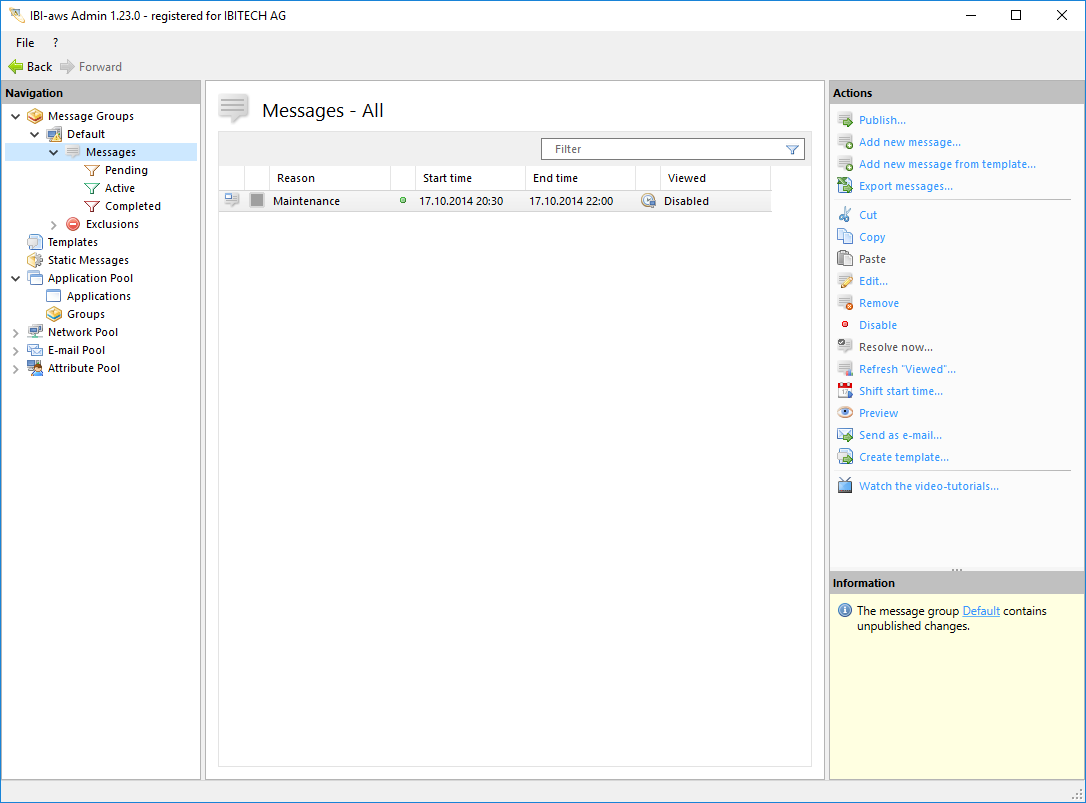The width and height of the screenshot is (1086, 803).
Task: Click the Publish icon in Actions
Action: click(845, 120)
